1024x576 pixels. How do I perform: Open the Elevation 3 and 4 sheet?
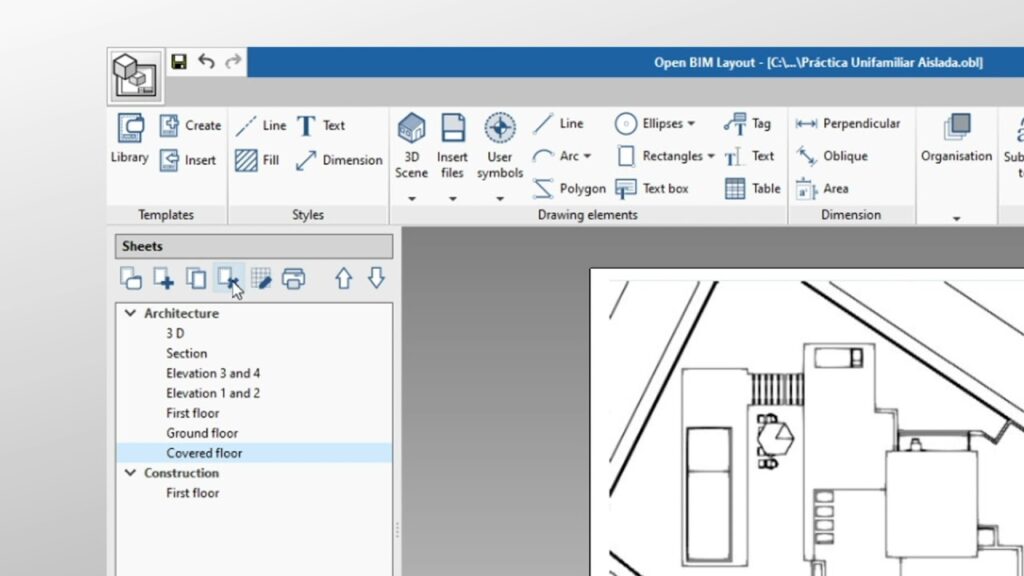213,373
